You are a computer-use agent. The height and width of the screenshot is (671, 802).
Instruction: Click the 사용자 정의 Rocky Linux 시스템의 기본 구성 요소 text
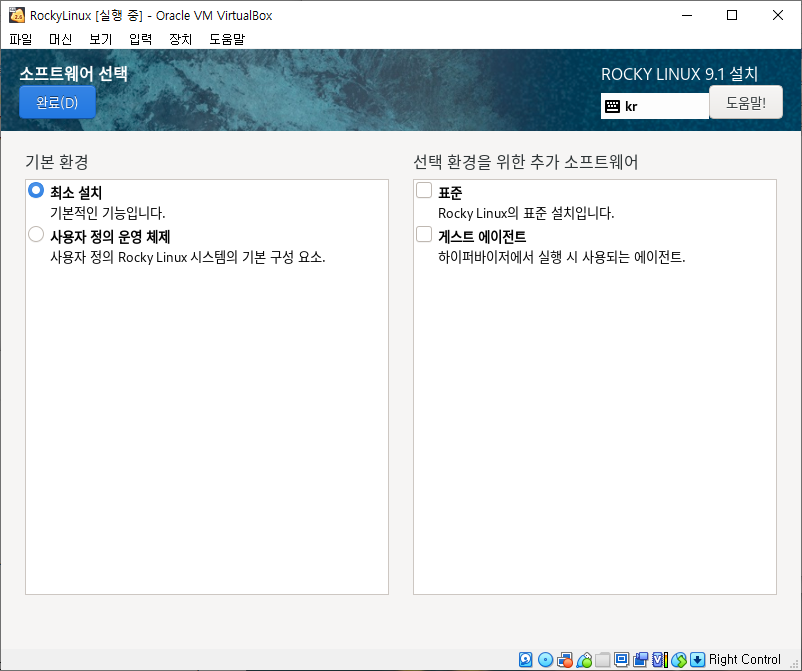tap(188, 257)
